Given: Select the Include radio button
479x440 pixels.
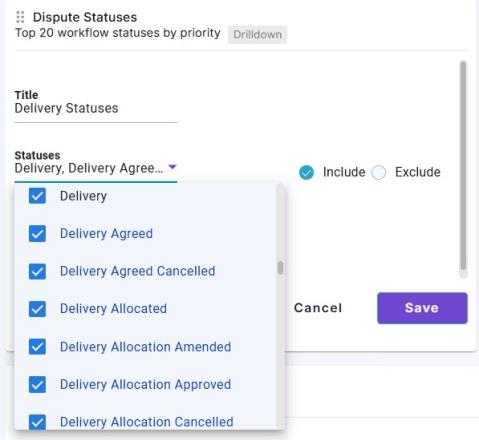Looking at the screenshot, I should coord(306,172).
